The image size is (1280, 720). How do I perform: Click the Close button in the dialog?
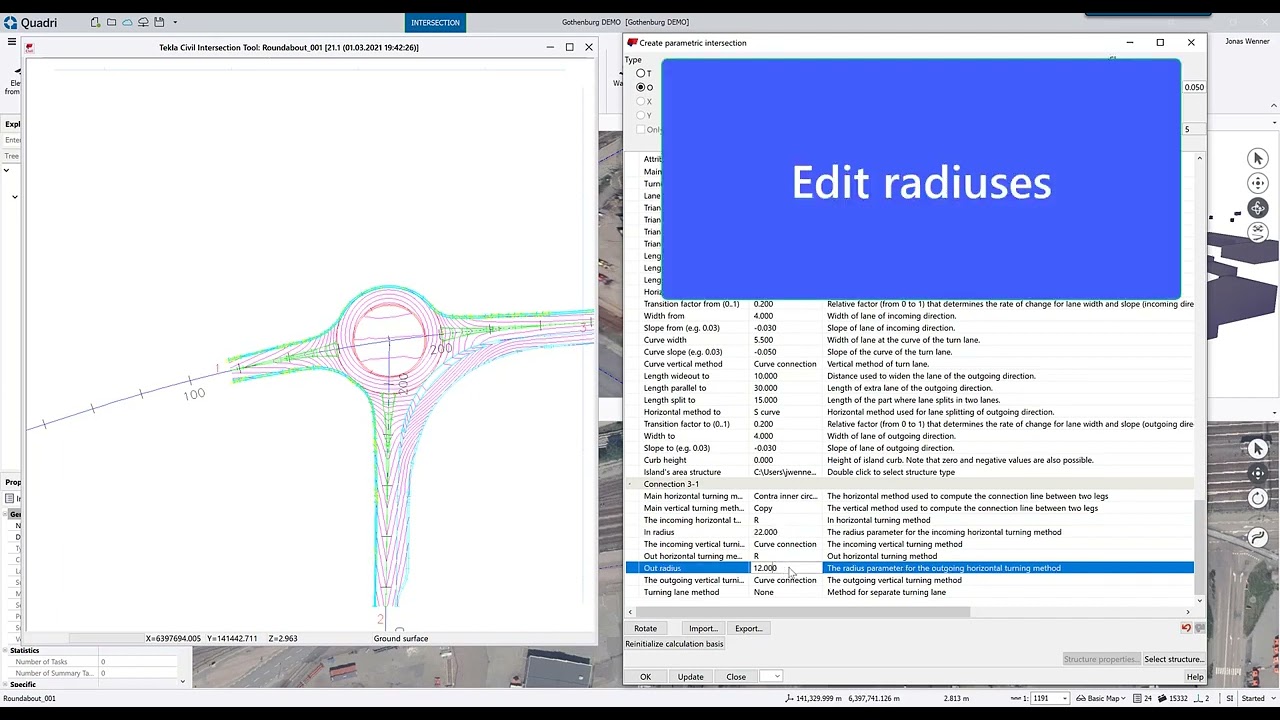coord(736,677)
